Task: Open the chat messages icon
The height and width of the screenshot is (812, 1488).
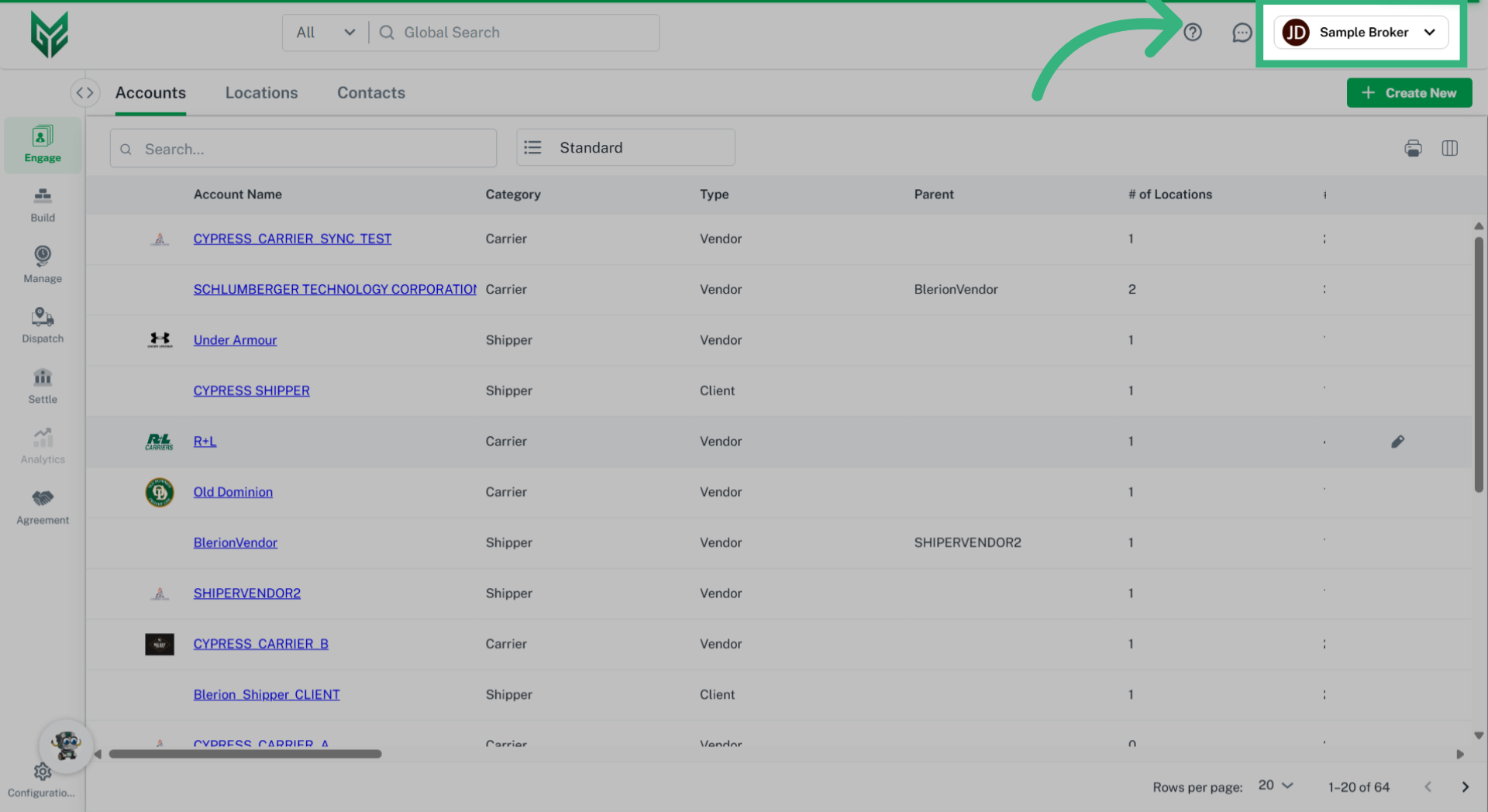Action: click(1242, 33)
